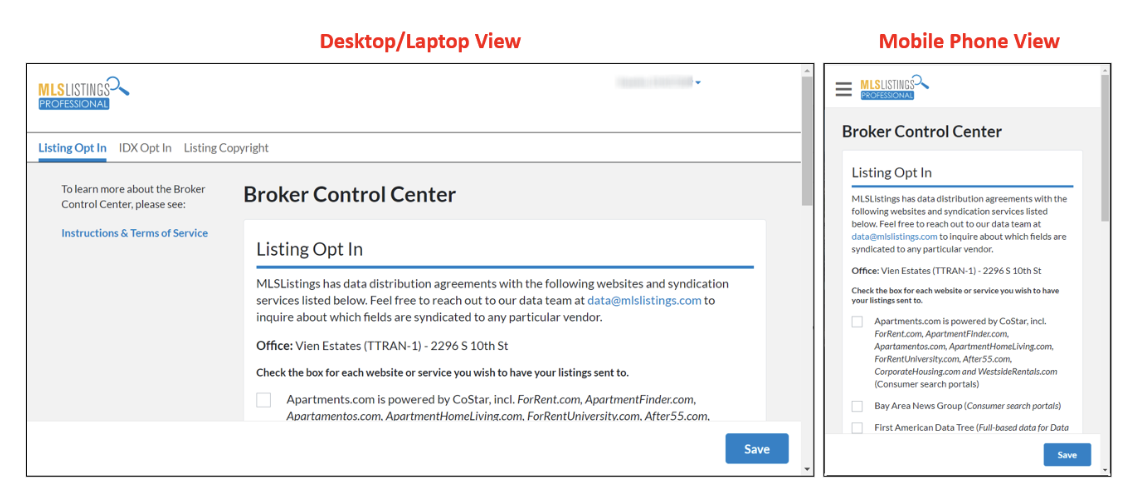Screen dimensions: 1132x492
Task: Click the Broker Control Center heading in mobile view
Action: coord(922,131)
